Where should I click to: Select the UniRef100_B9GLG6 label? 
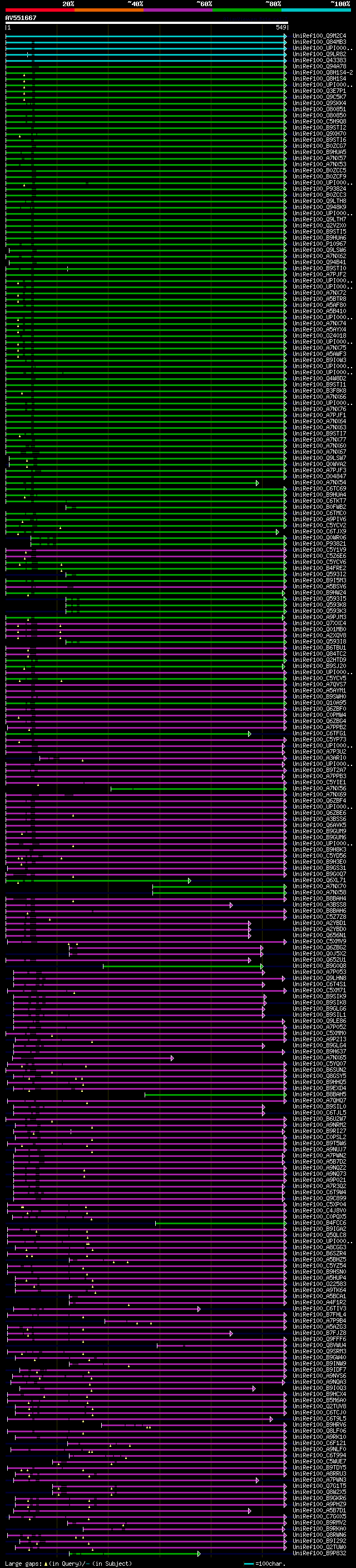[x=319, y=1008]
